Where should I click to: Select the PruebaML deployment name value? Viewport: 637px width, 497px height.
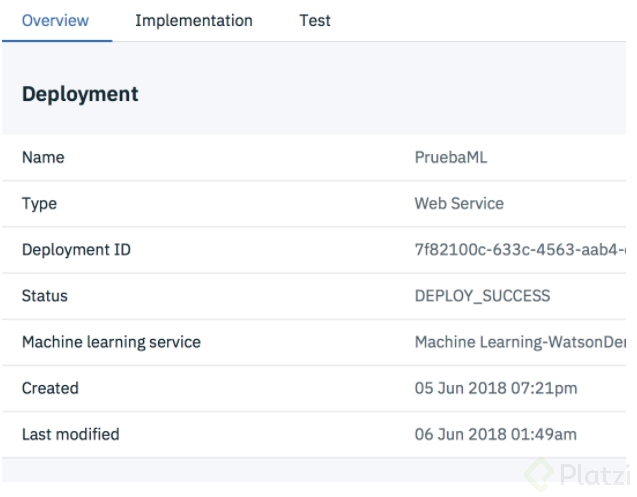point(453,158)
